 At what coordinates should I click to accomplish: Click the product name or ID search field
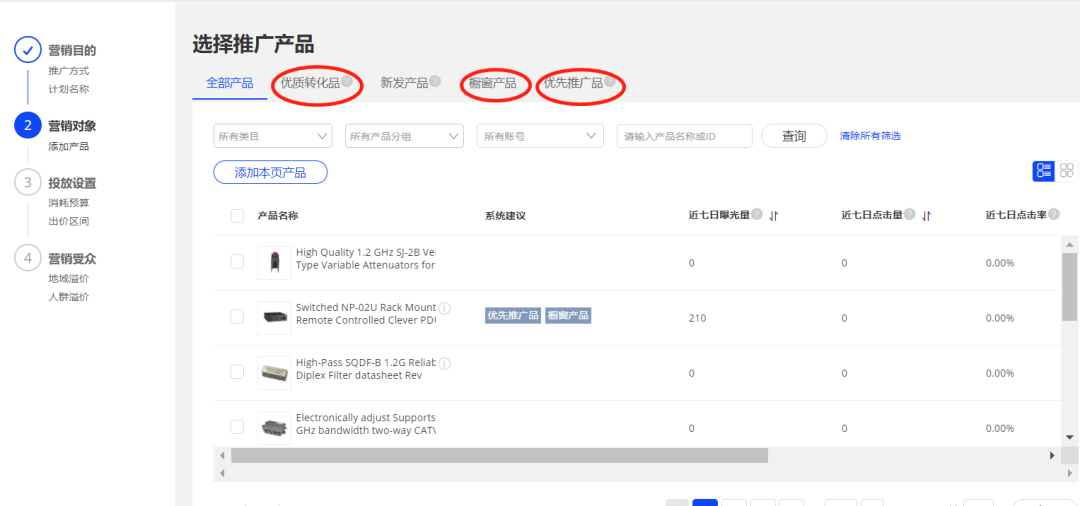684,136
